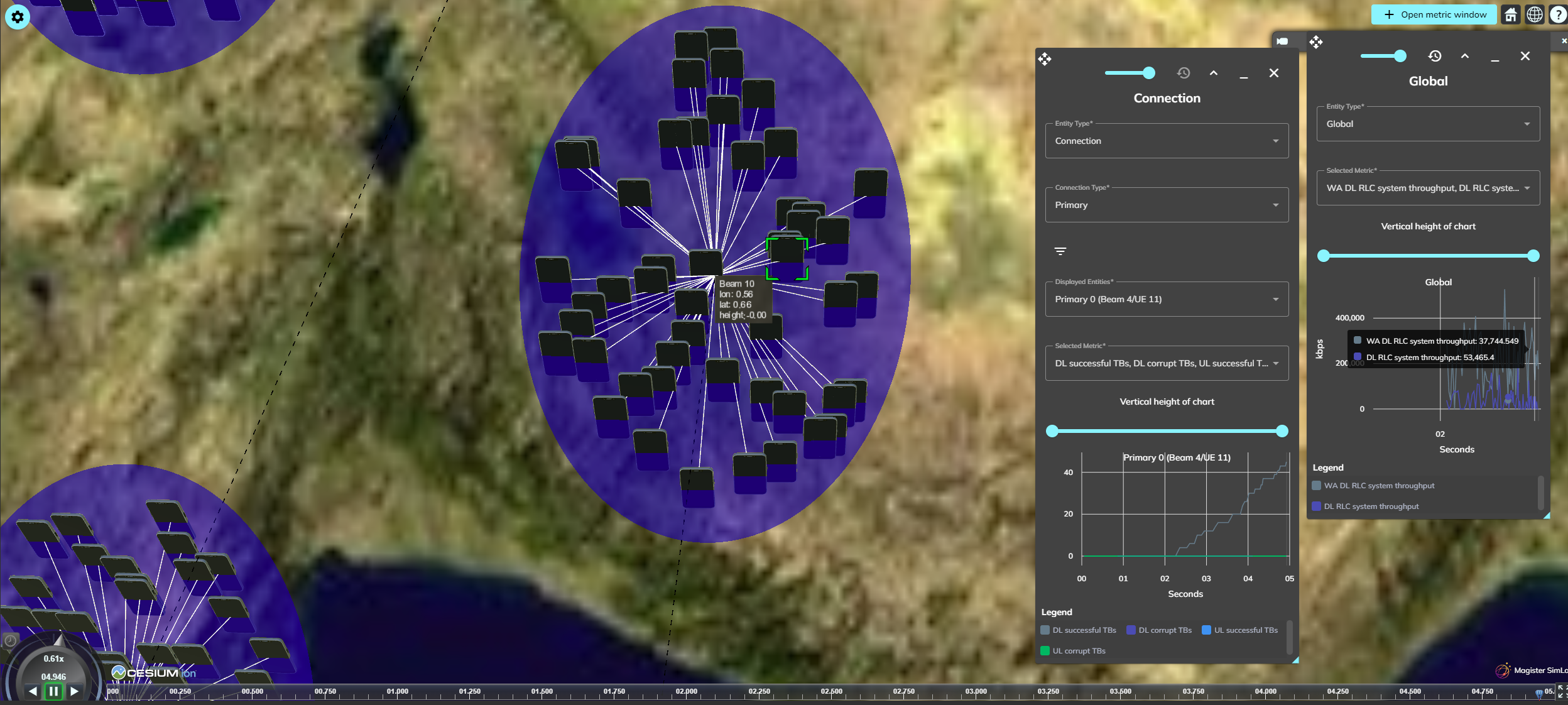Image resolution: width=1568 pixels, height=705 pixels.
Task: Open the Displayed Entities dropdown for Beam 4/UE 11
Action: coord(1166,299)
